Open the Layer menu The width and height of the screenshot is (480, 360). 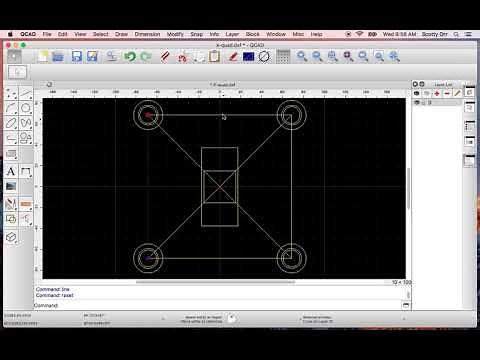coord(232,34)
